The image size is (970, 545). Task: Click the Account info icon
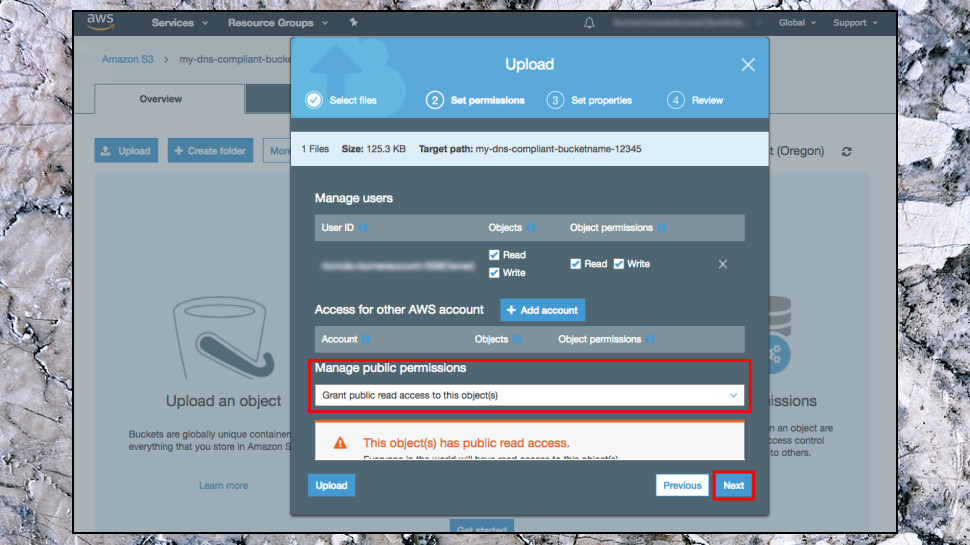click(367, 339)
